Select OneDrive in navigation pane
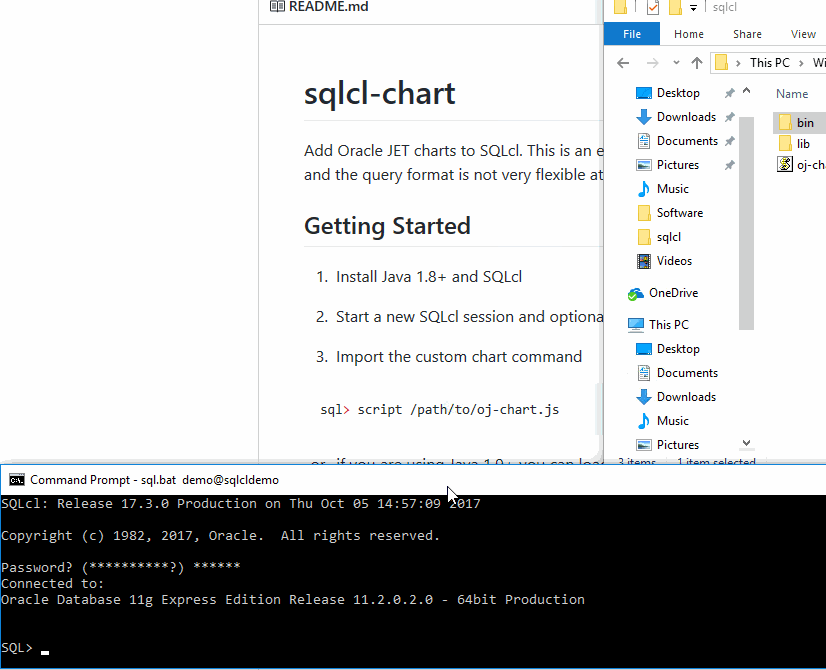 [673, 293]
